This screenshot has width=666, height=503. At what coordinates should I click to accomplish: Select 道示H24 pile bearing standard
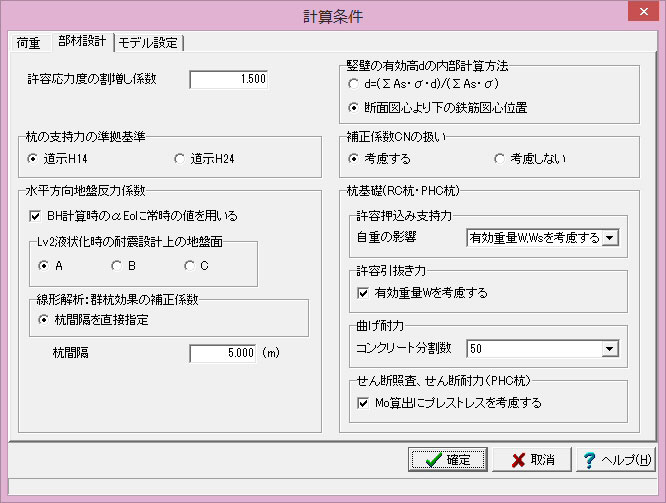[204, 159]
